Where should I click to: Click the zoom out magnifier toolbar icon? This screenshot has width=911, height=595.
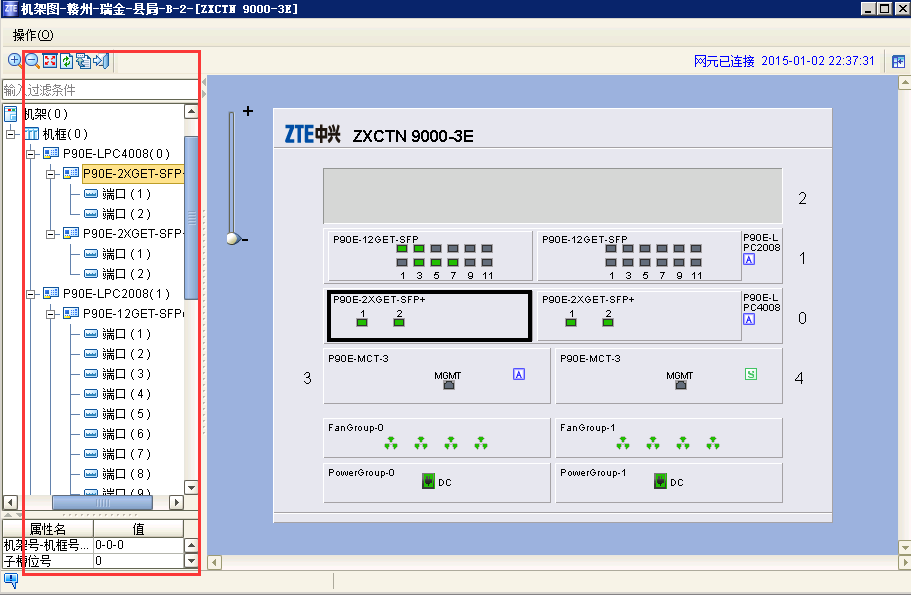point(33,60)
